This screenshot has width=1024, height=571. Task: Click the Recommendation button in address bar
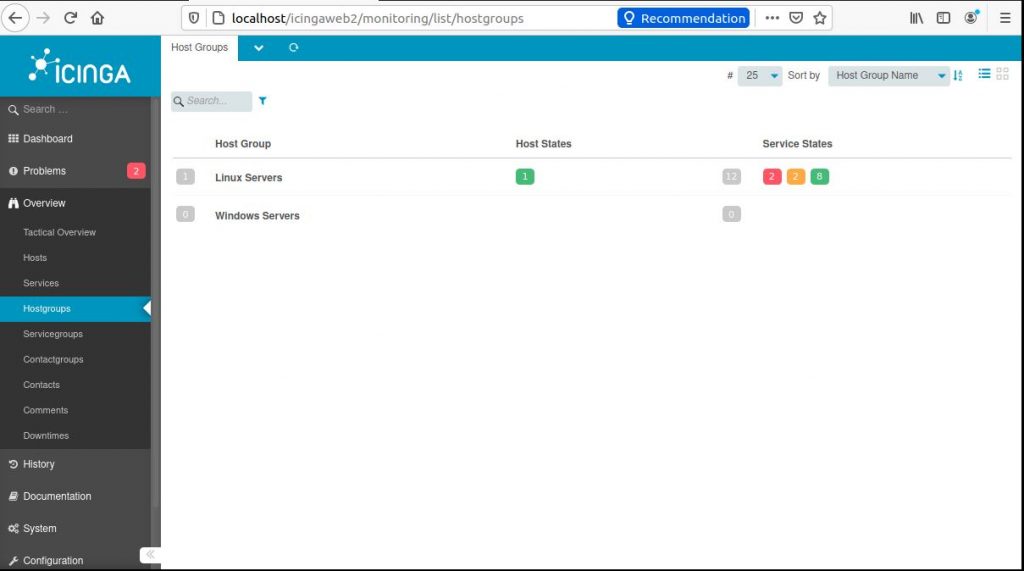683,18
